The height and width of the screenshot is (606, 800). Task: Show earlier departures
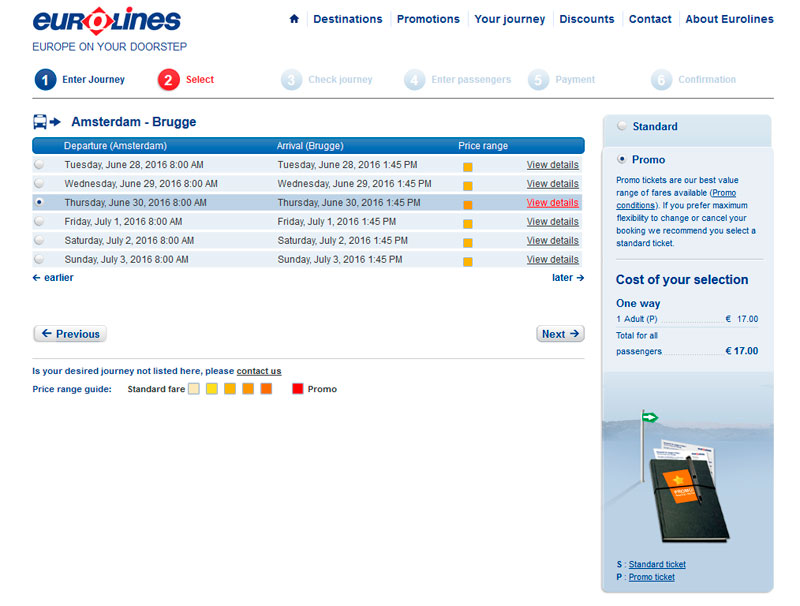[53, 277]
